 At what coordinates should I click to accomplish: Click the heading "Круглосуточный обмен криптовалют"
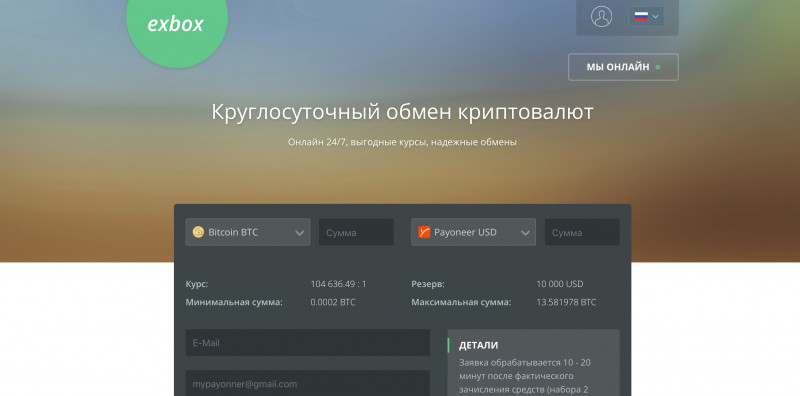pyautogui.click(x=402, y=112)
